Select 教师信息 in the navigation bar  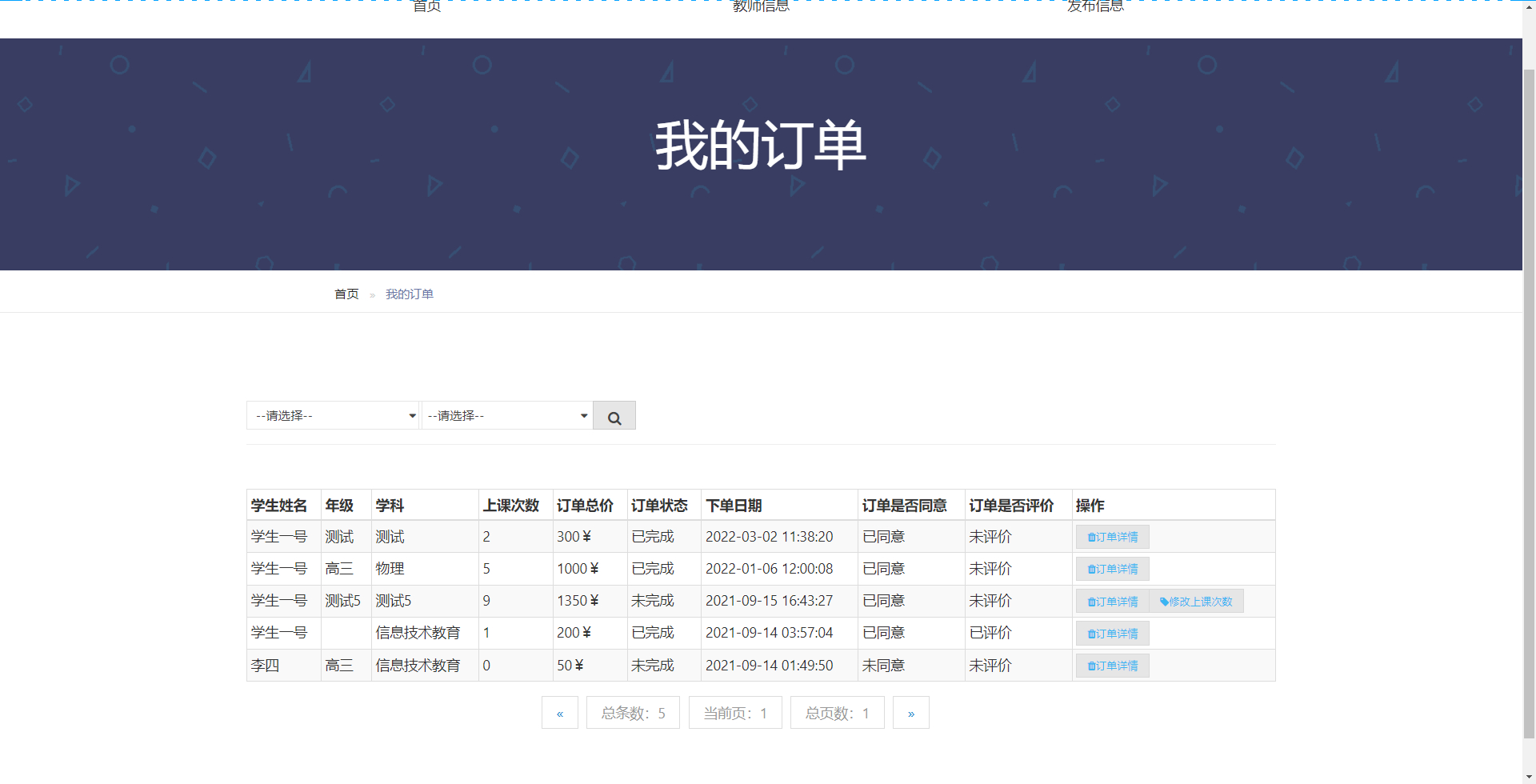[761, 6]
